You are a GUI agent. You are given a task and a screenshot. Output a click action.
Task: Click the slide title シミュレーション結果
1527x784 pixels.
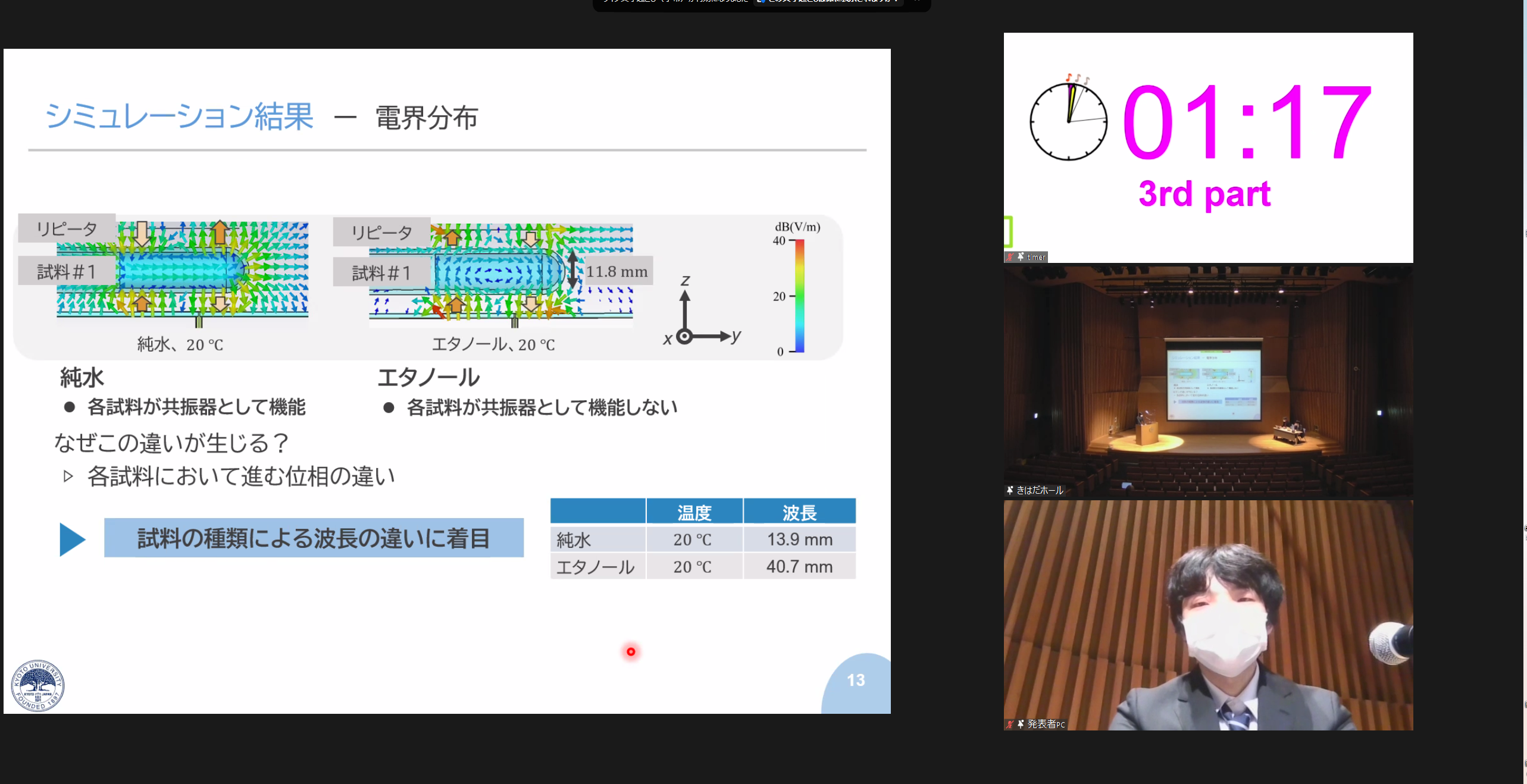pos(180,116)
